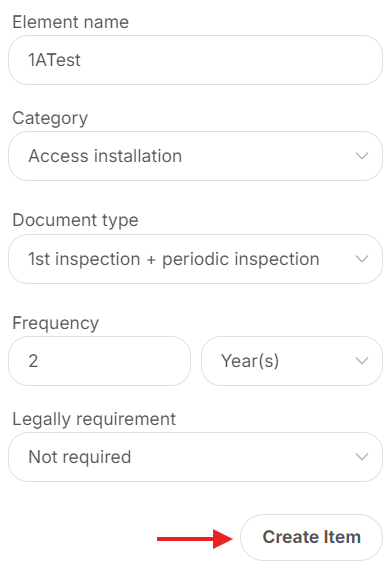Click the Category dropdown chevron arrow
This screenshot has width=388, height=568.
coord(362,156)
